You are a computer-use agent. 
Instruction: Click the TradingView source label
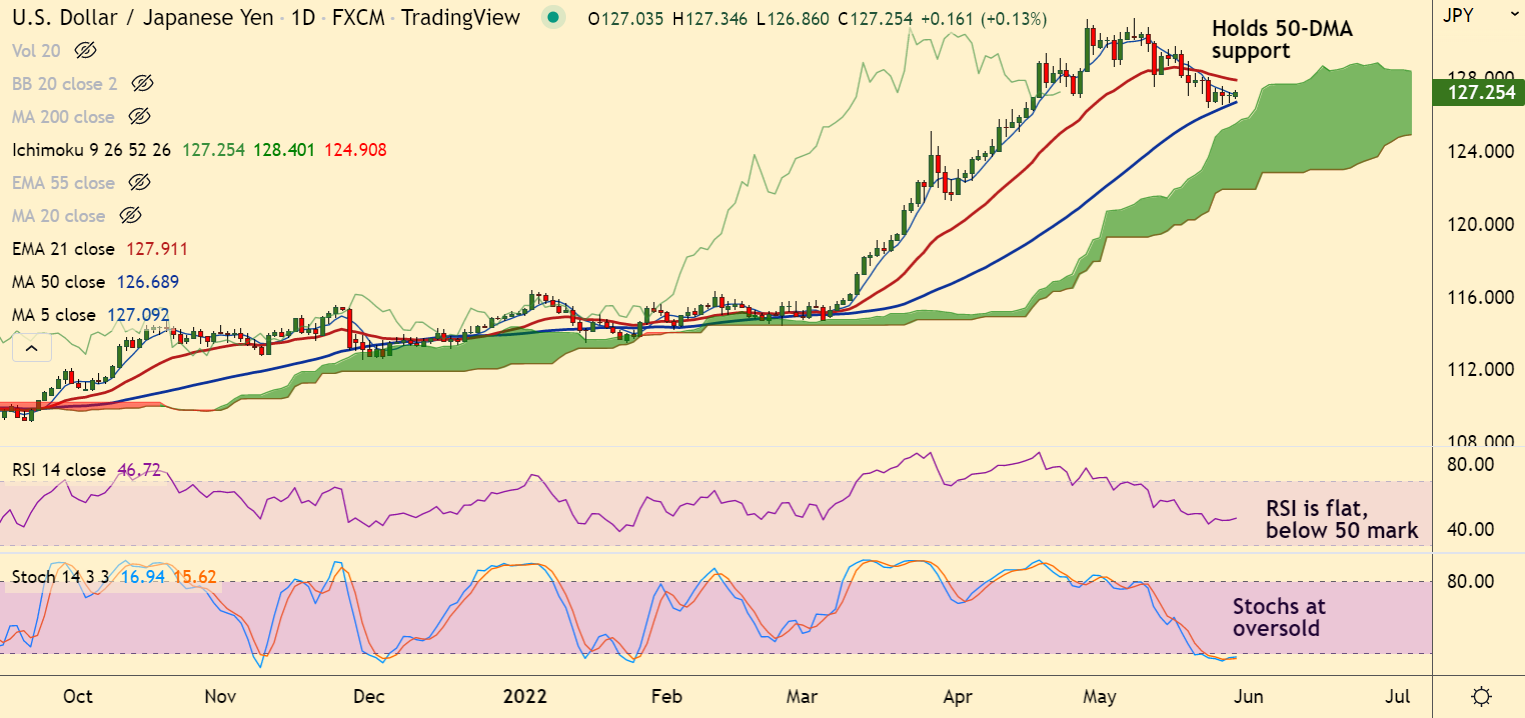(x=460, y=17)
